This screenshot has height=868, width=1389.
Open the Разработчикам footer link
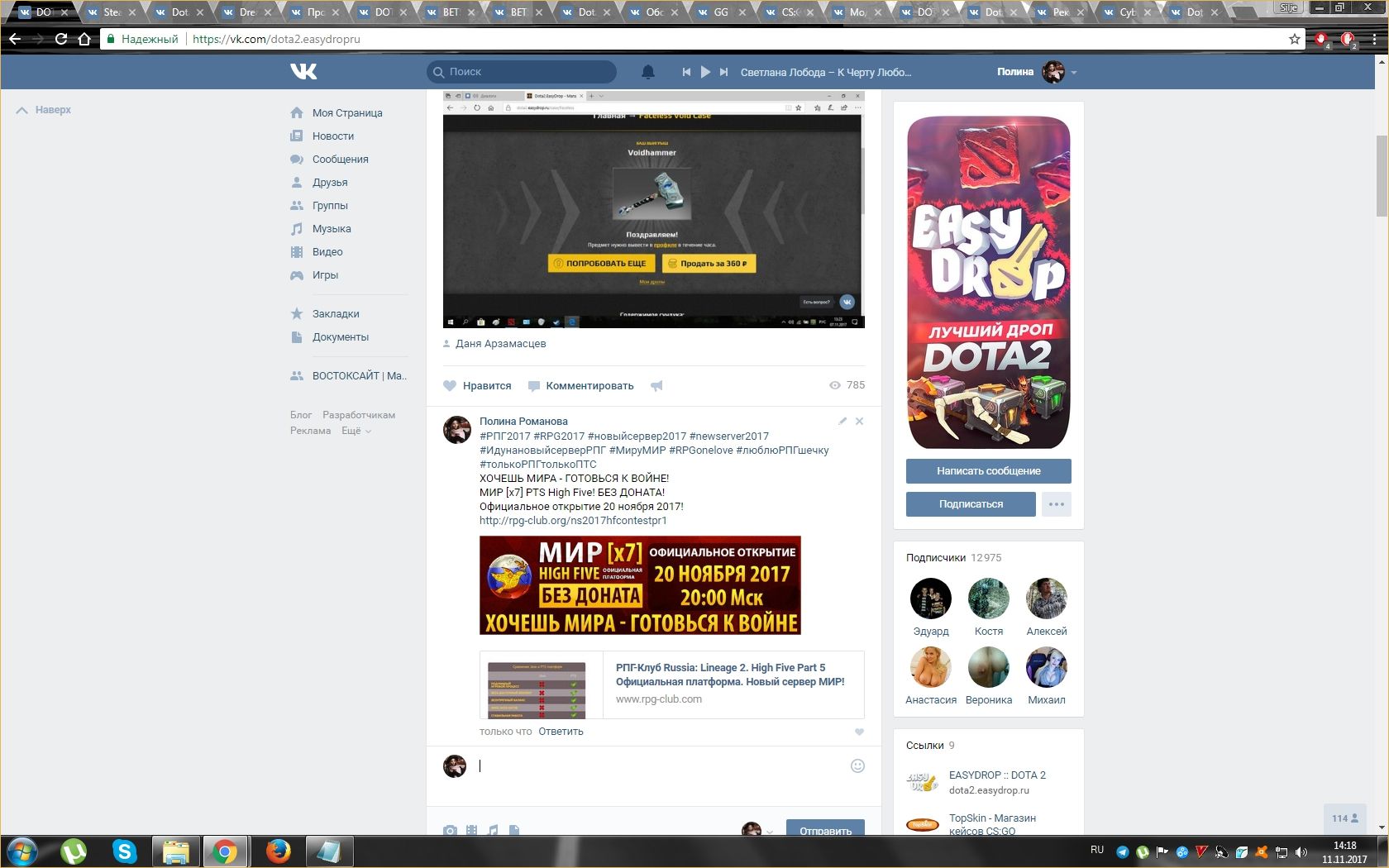359,415
